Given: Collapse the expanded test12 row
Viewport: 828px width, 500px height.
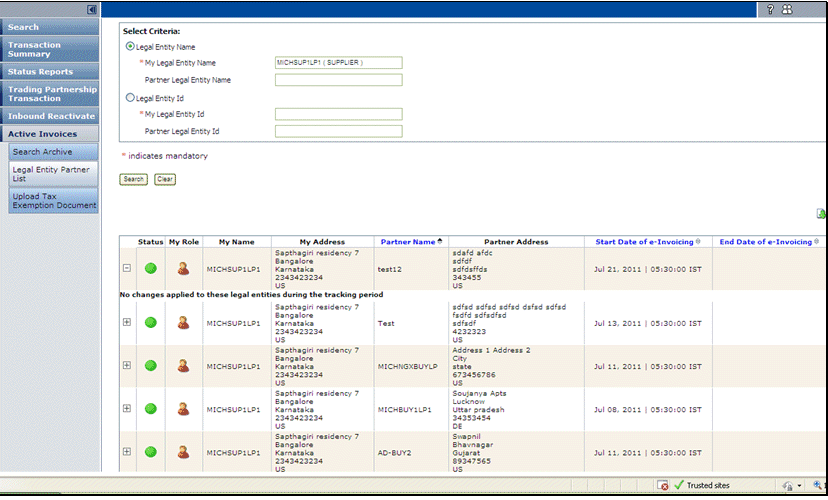Looking at the screenshot, I should click(127, 268).
